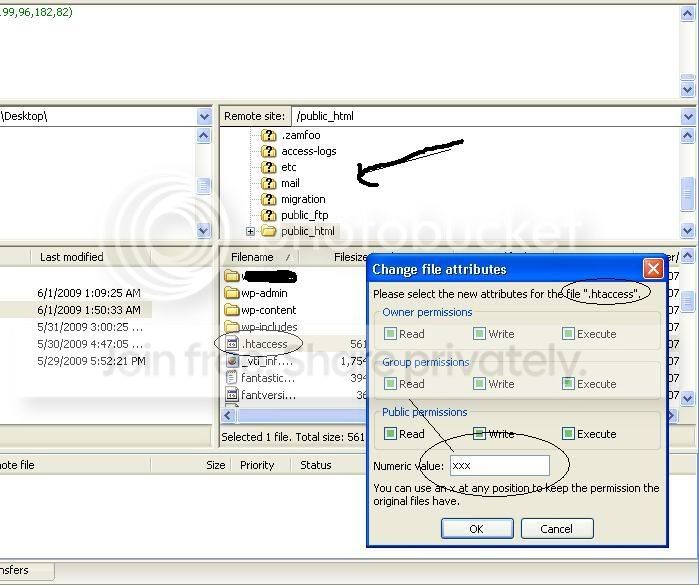Select the mail tree entry
The height and width of the screenshot is (586, 699).
click(x=290, y=183)
